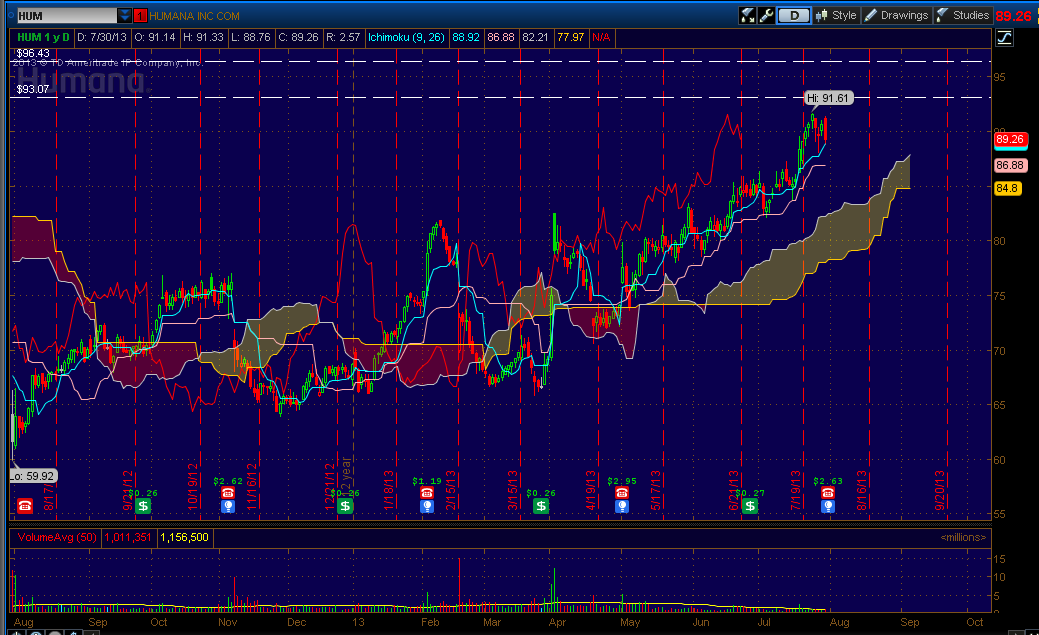Click the 1,156,500 volume average value
This screenshot has width=1039, height=635.
(x=184, y=537)
